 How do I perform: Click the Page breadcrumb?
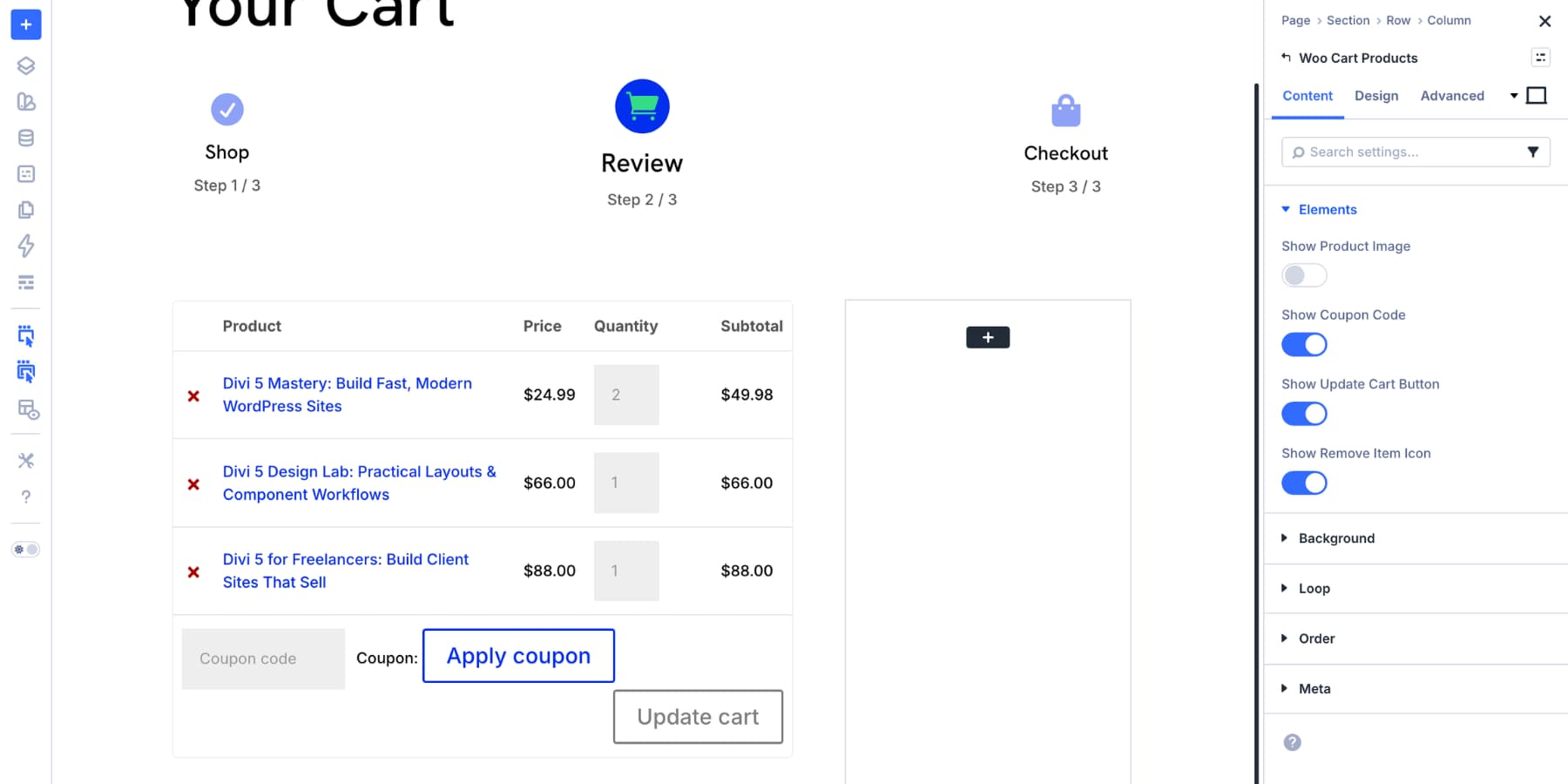[1295, 20]
